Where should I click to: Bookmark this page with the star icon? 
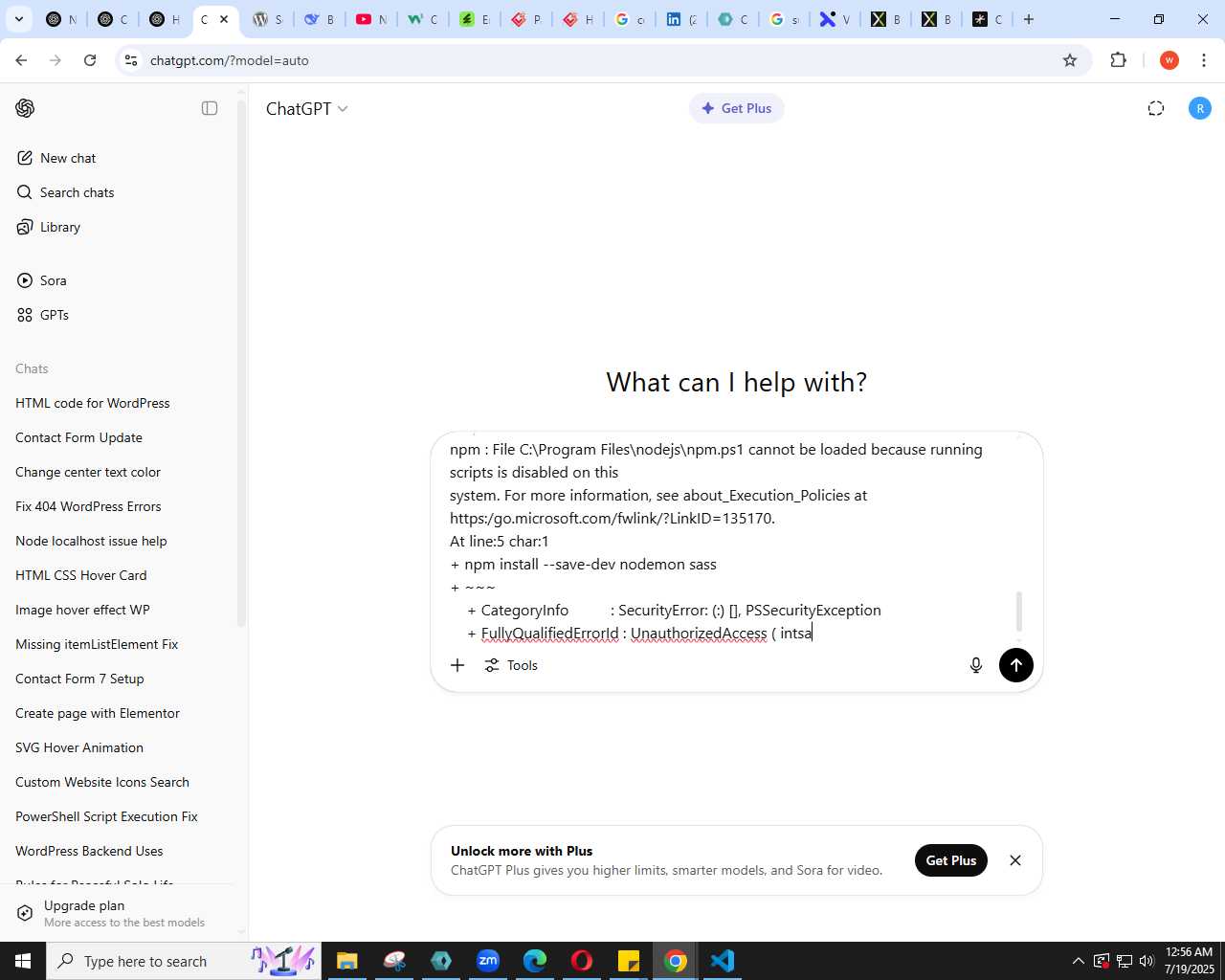click(x=1070, y=60)
